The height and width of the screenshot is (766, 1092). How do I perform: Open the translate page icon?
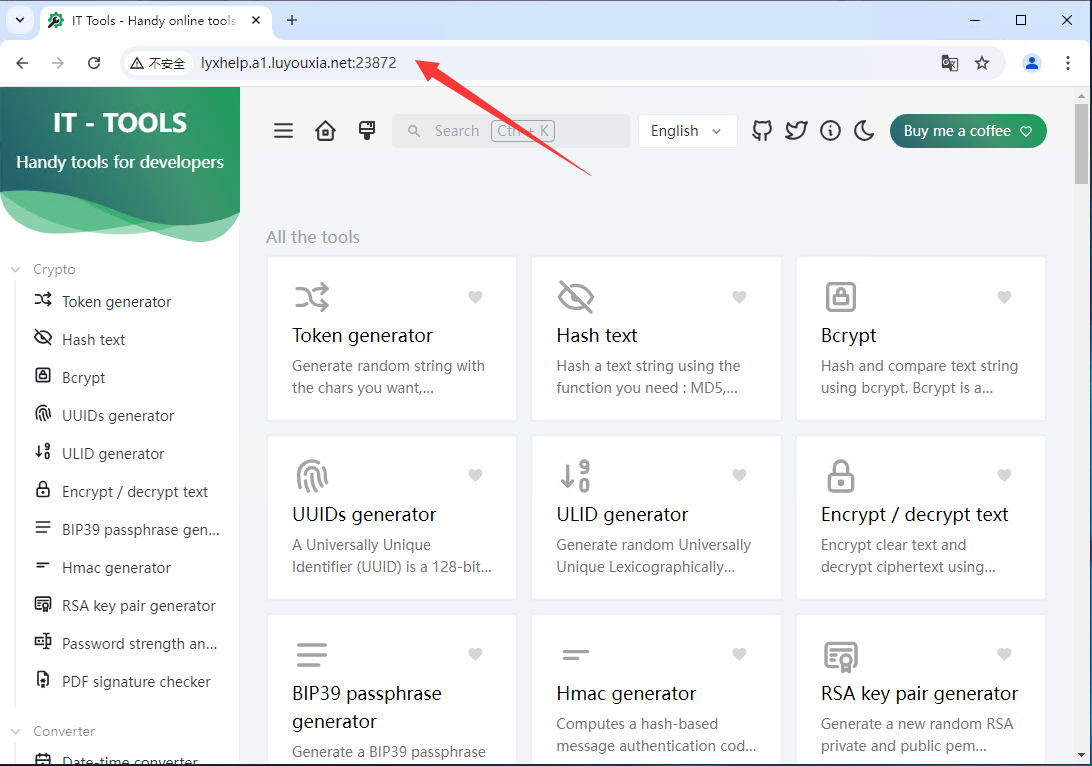(950, 63)
